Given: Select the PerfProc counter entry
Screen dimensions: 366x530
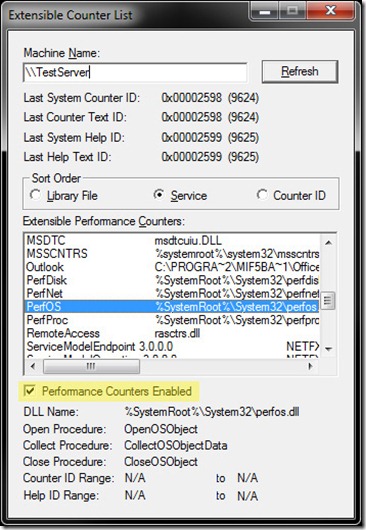Looking at the screenshot, I should pos(172,319).
